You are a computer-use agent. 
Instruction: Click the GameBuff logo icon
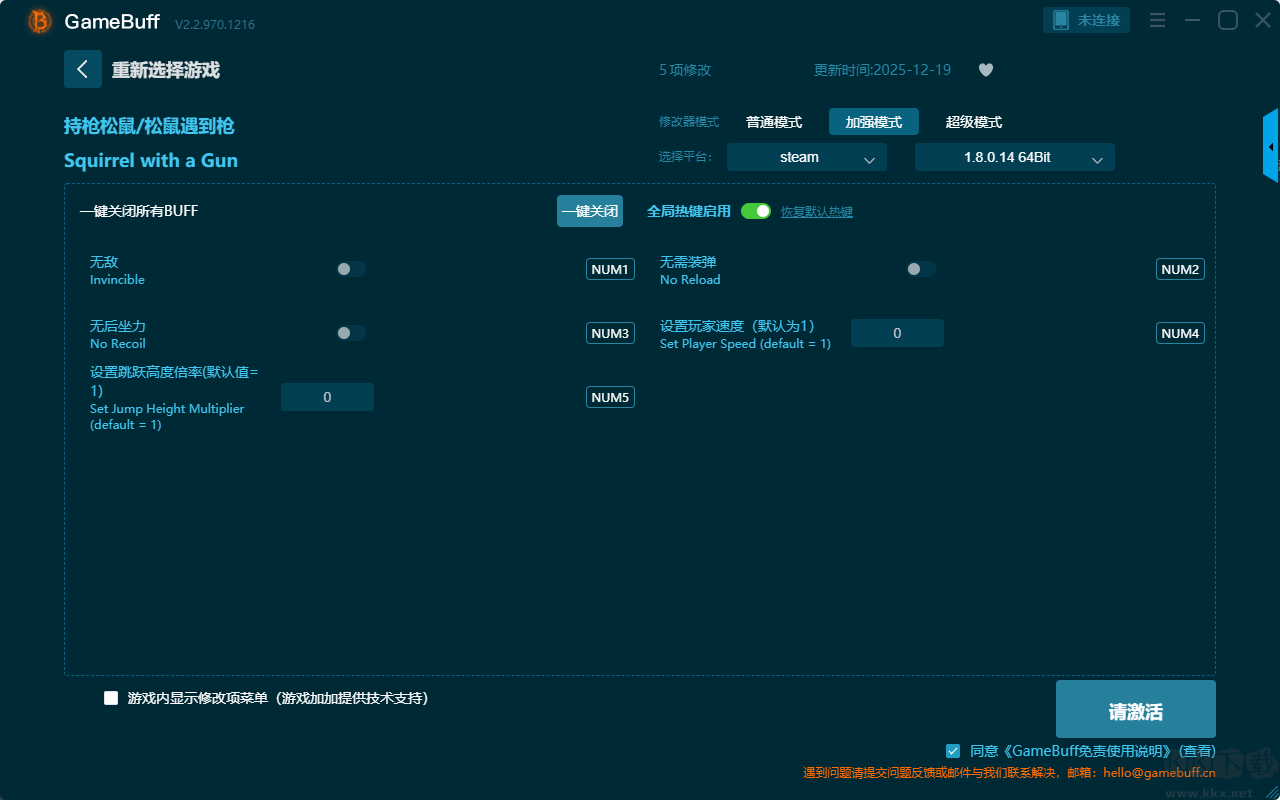click(40, 22)
